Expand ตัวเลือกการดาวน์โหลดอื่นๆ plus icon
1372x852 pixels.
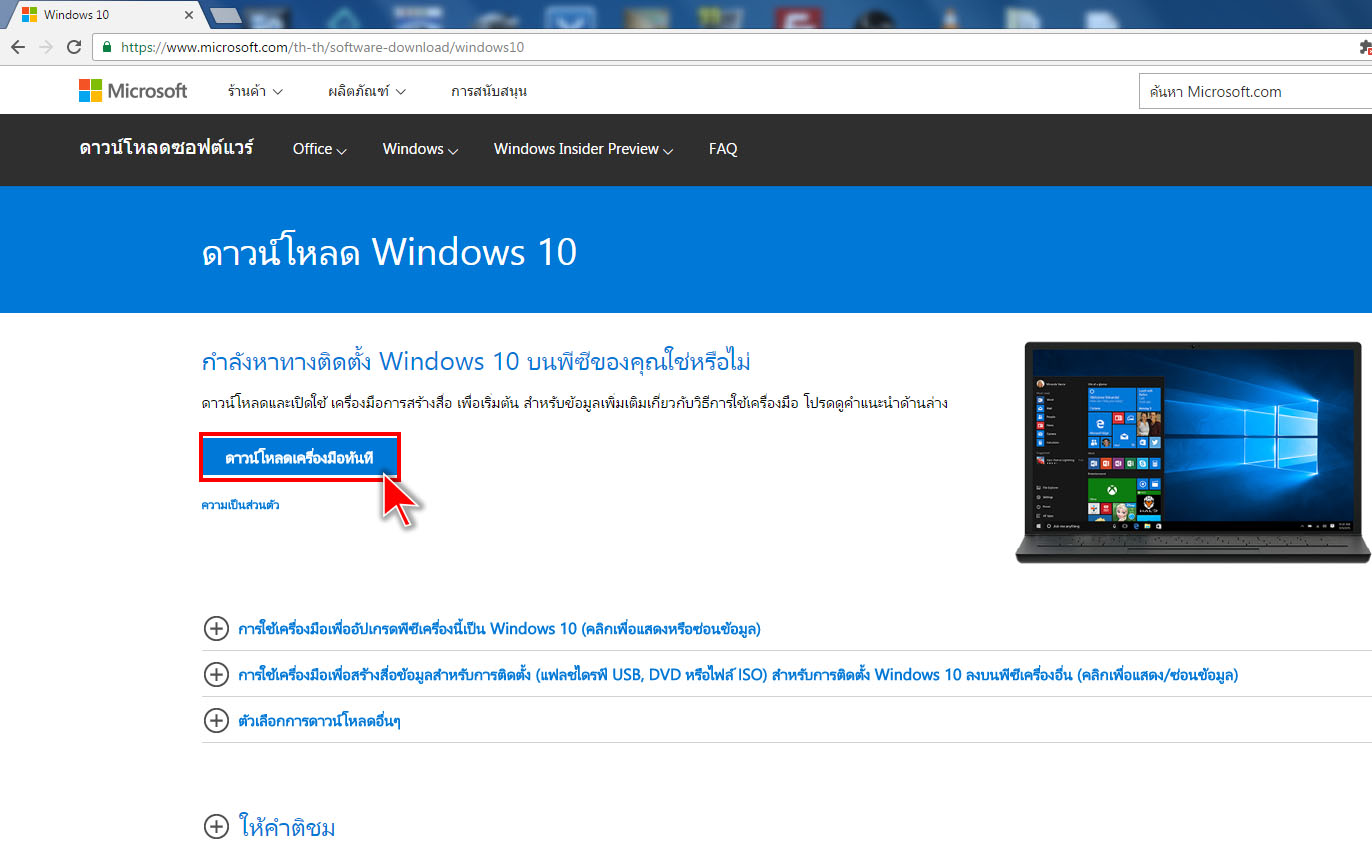click(x=216, y=720)
